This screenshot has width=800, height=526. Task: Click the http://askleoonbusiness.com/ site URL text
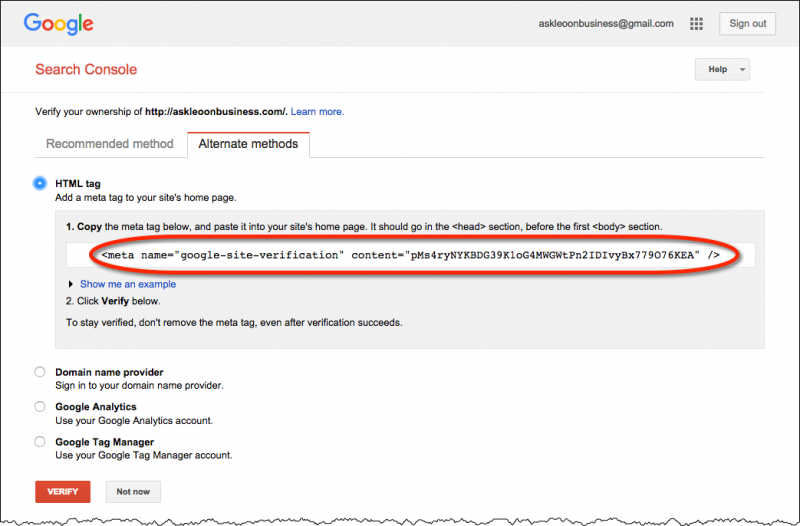pos(216,112)
